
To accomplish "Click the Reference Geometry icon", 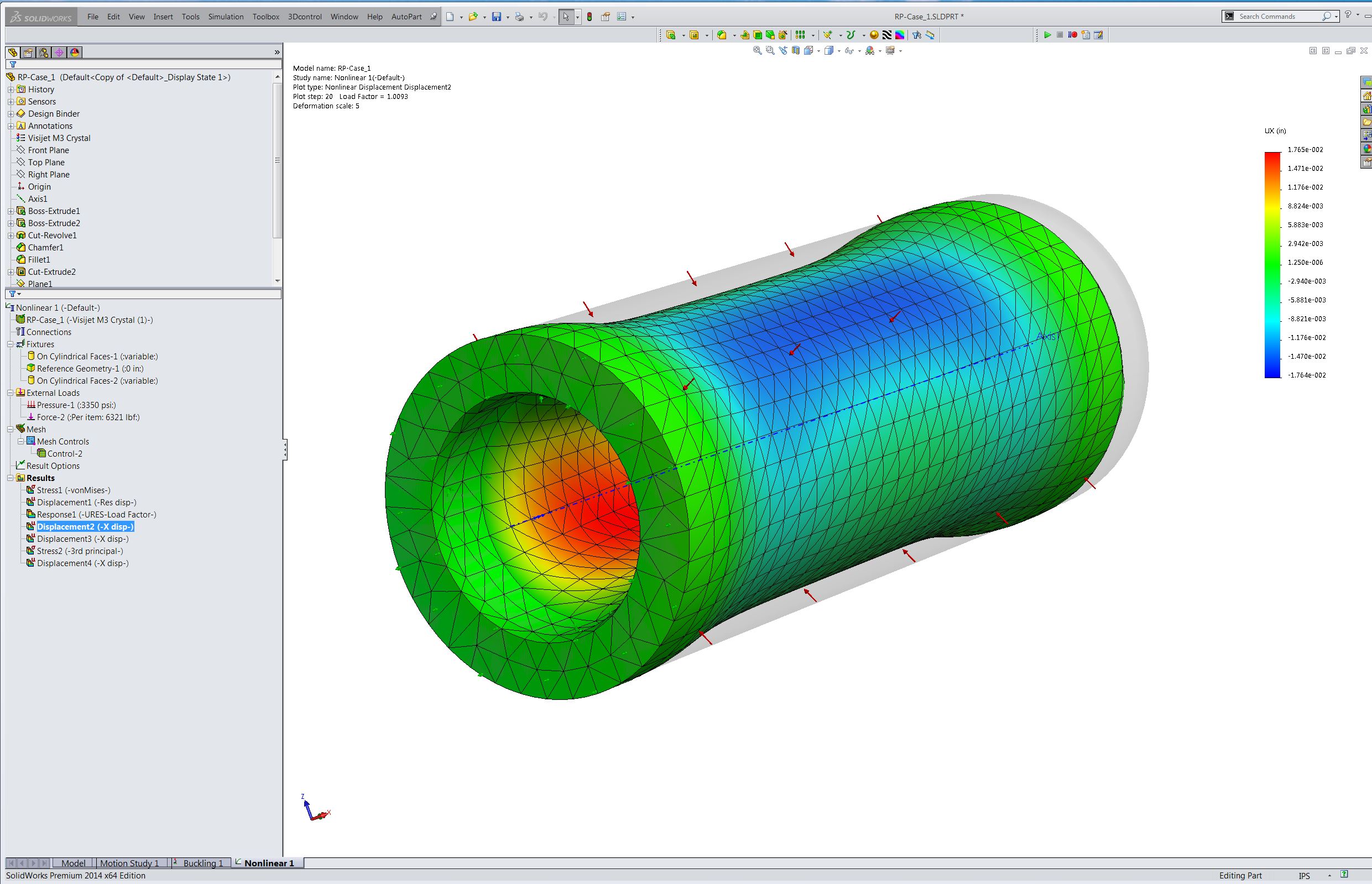I will coord(828,35).
